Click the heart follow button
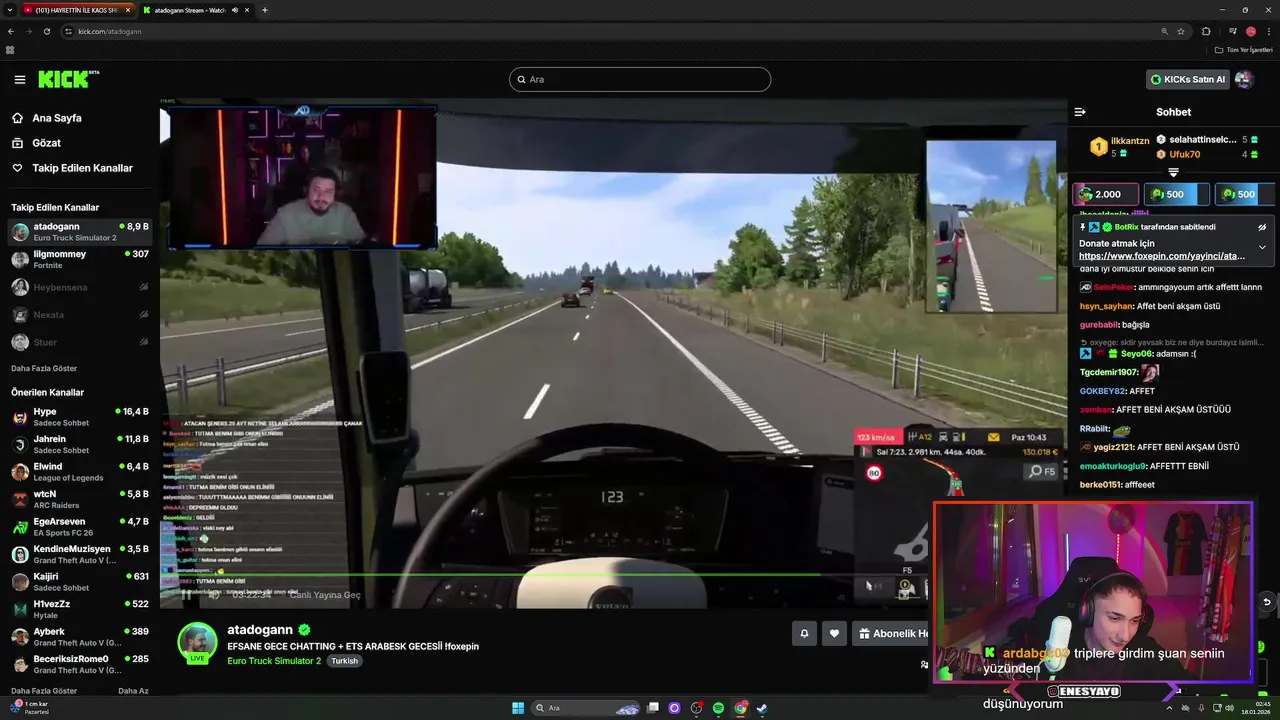 coord(834,633)
